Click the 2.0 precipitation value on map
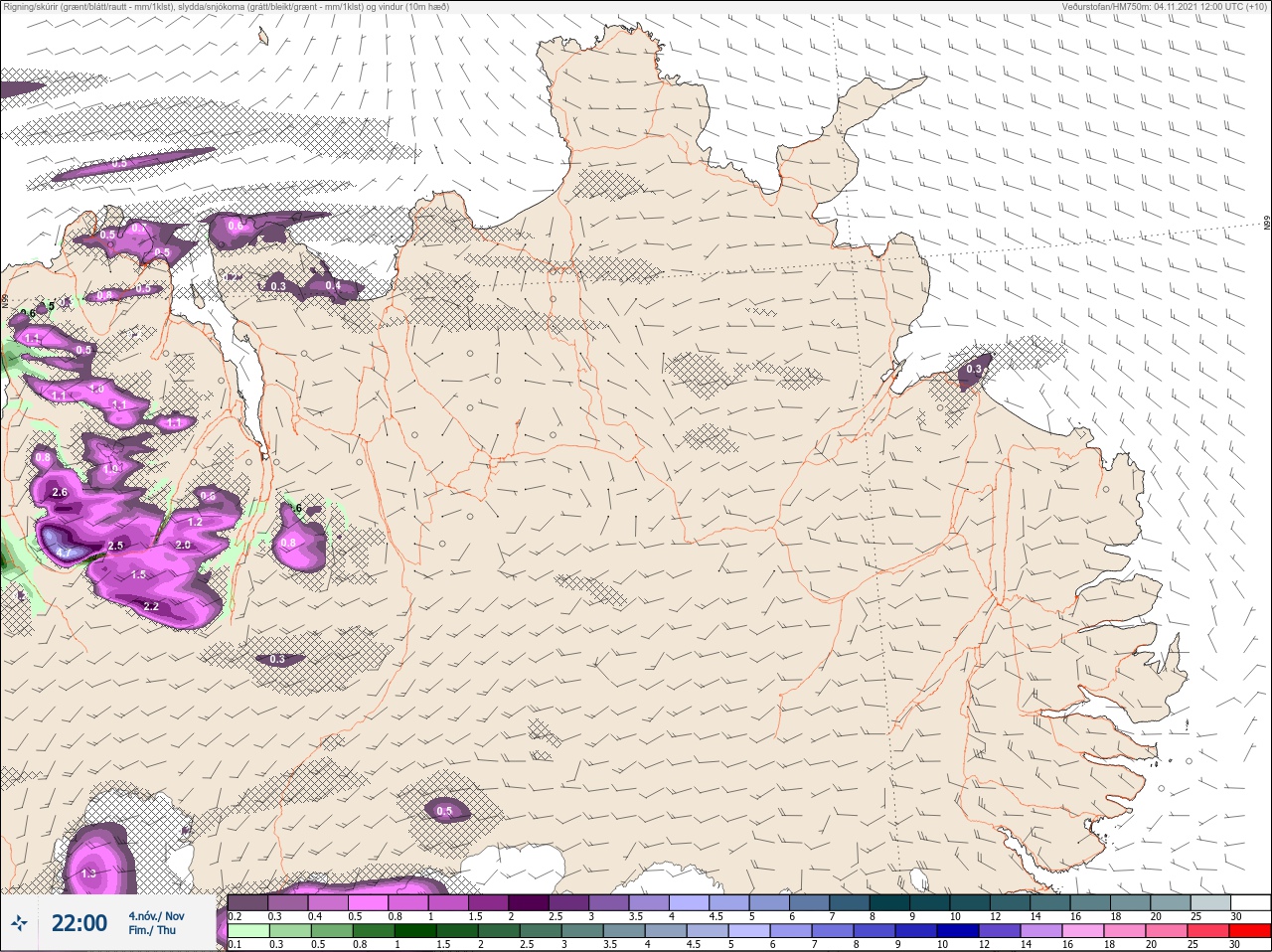 click(x=183, y=546)
